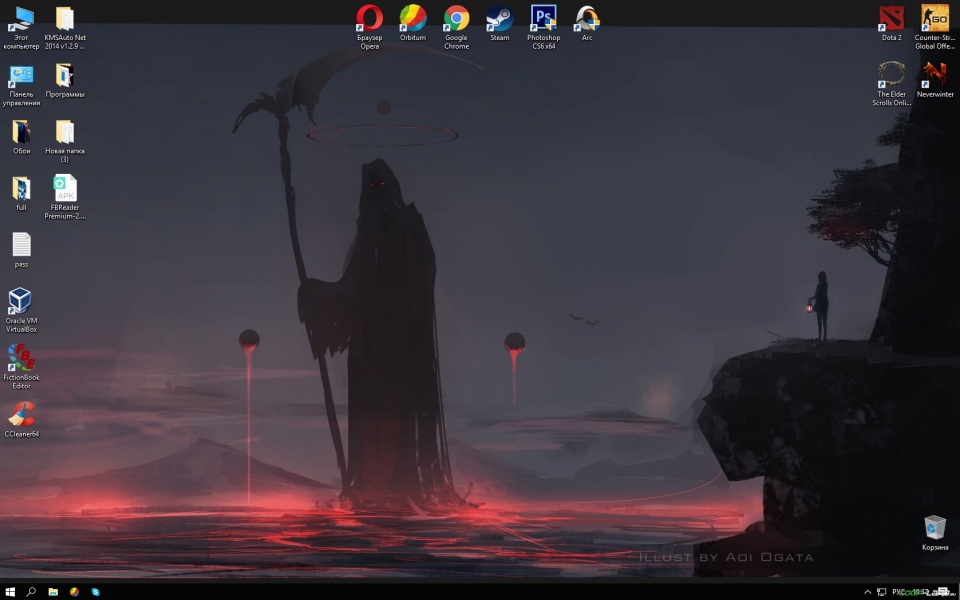
Task: Select the Dota 2 shortcut
Action: point(891,23)
